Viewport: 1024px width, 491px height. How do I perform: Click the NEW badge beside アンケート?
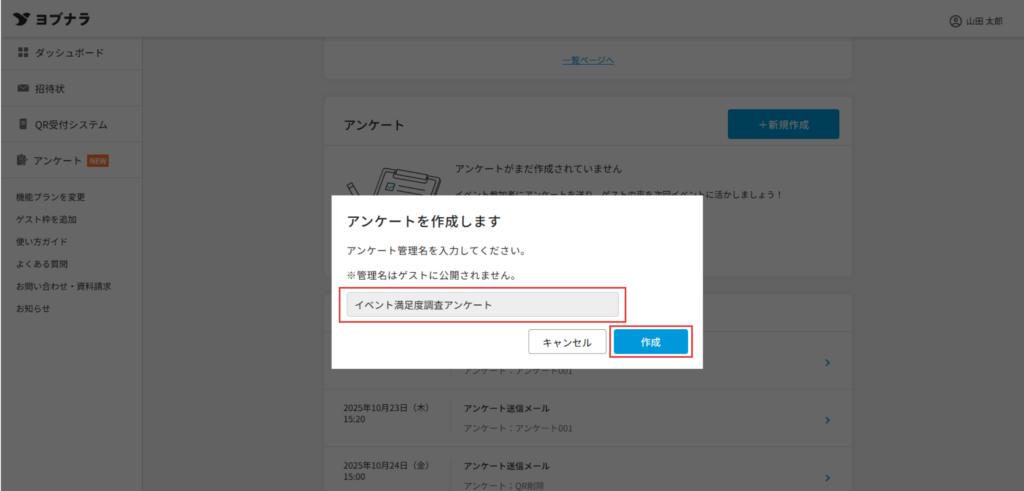click(98, 160)
